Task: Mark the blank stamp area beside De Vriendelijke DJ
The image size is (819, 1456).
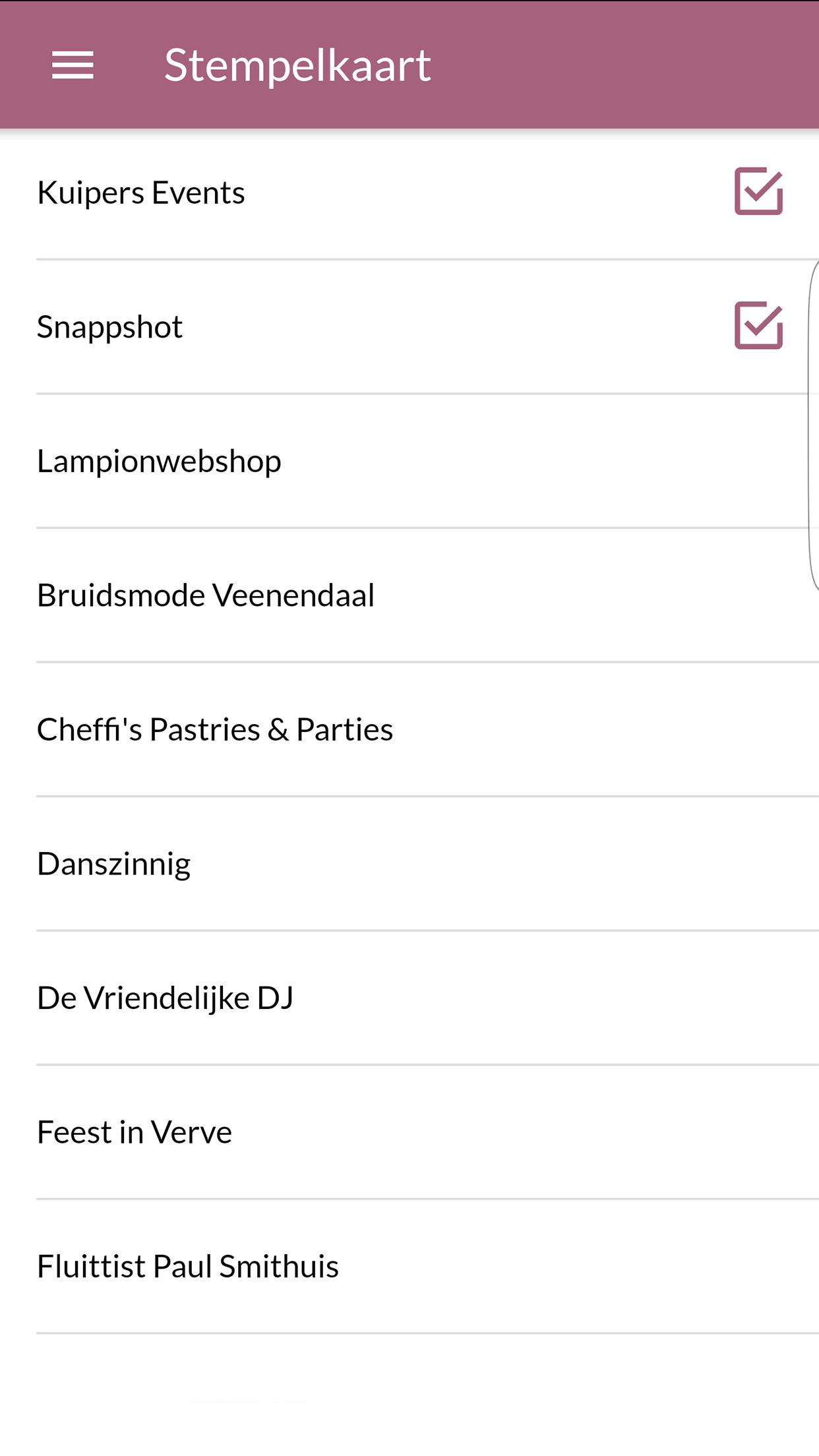Action: coord(758,998)
